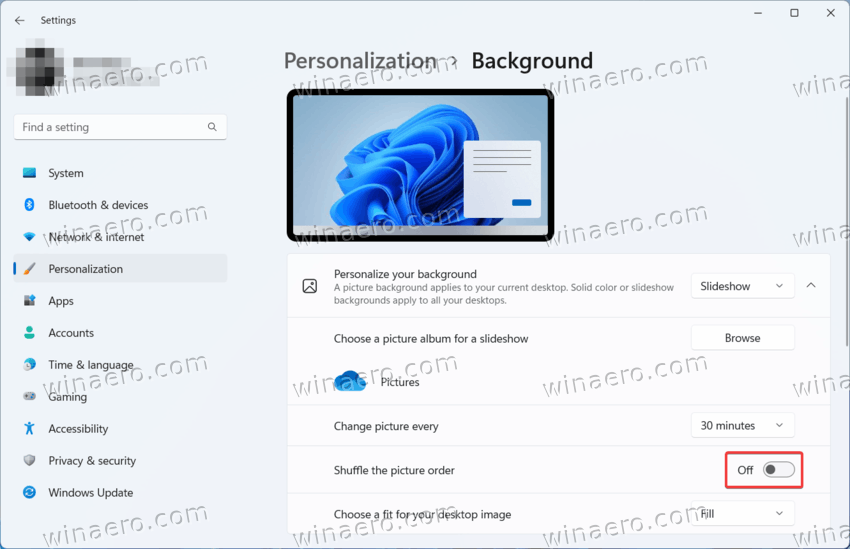This screenshot has height=549, width=850.
Task: Click the user profile avatar
Action: click(x=40, y=69)
